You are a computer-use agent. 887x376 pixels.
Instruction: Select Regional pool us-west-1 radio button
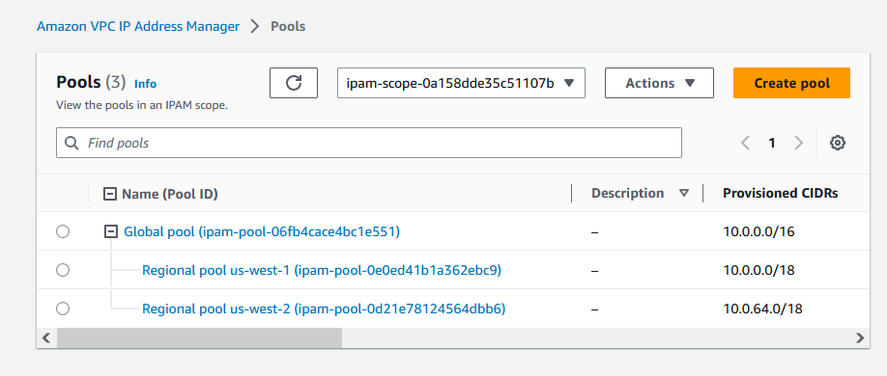(x=63, y=270)
